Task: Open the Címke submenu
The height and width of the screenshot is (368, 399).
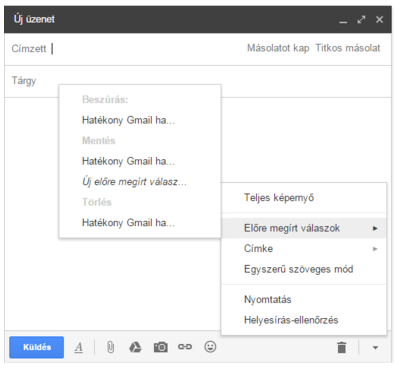Action: pos(304,249)
